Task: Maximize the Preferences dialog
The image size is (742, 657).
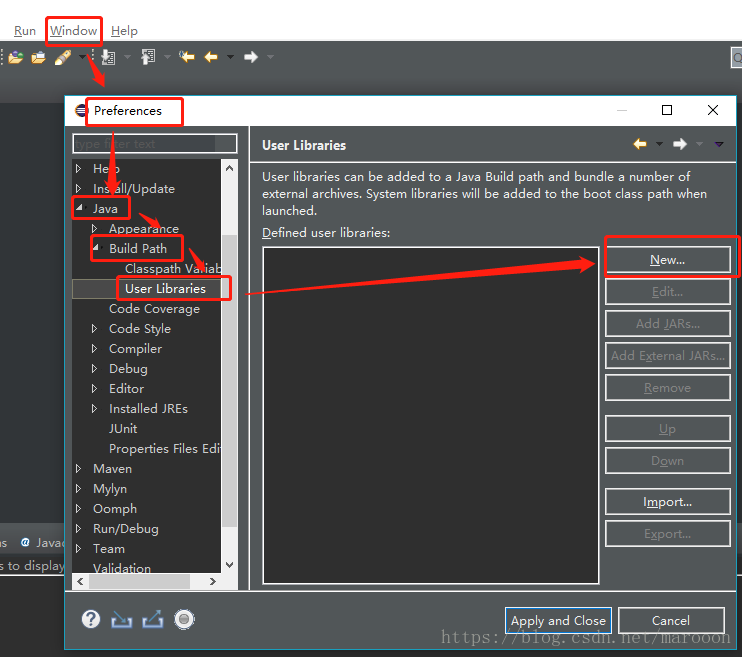Action: click(x=667, y=110)
